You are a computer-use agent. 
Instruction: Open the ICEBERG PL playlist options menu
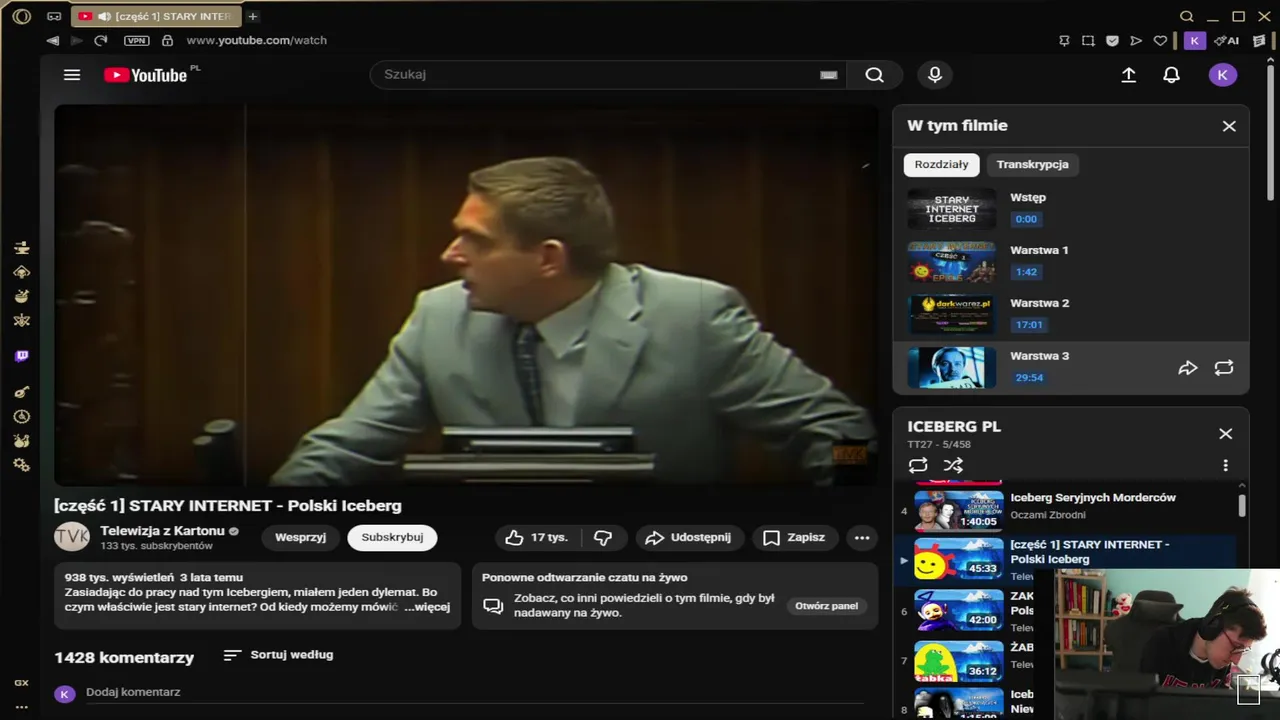[1225, 465]
